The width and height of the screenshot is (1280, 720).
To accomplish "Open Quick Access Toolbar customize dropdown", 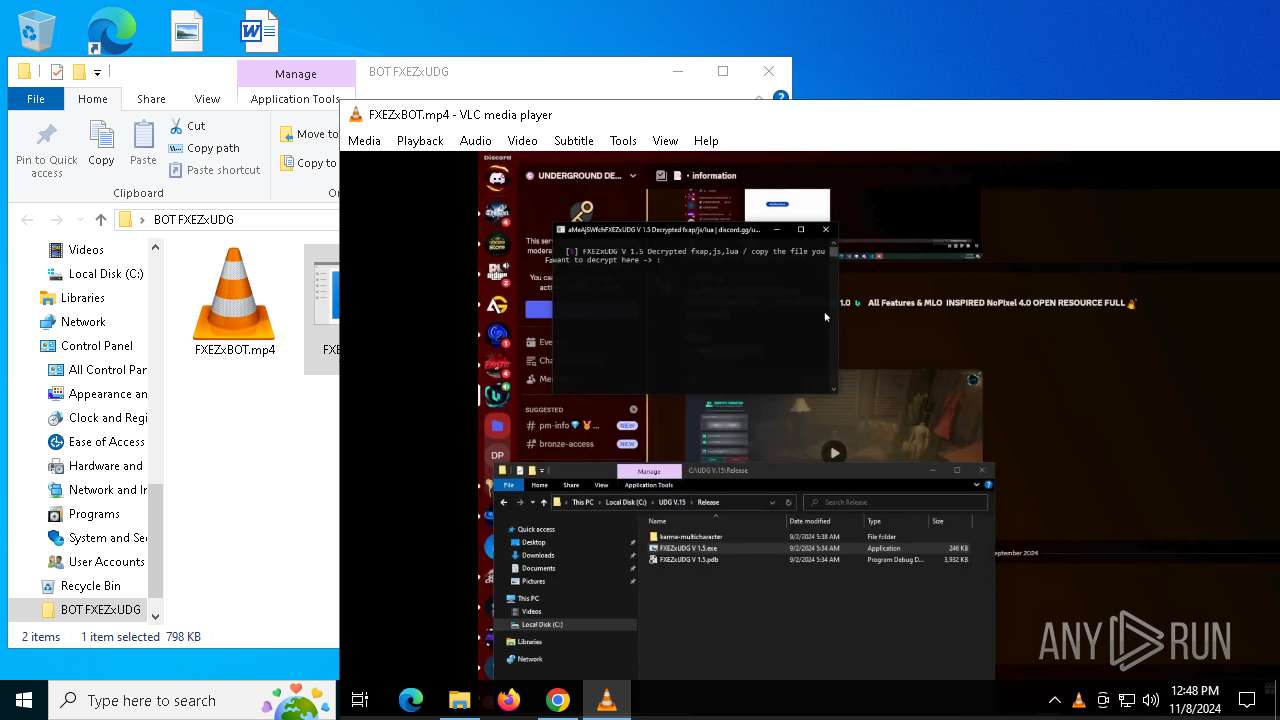I will click(x=97, y=72).
